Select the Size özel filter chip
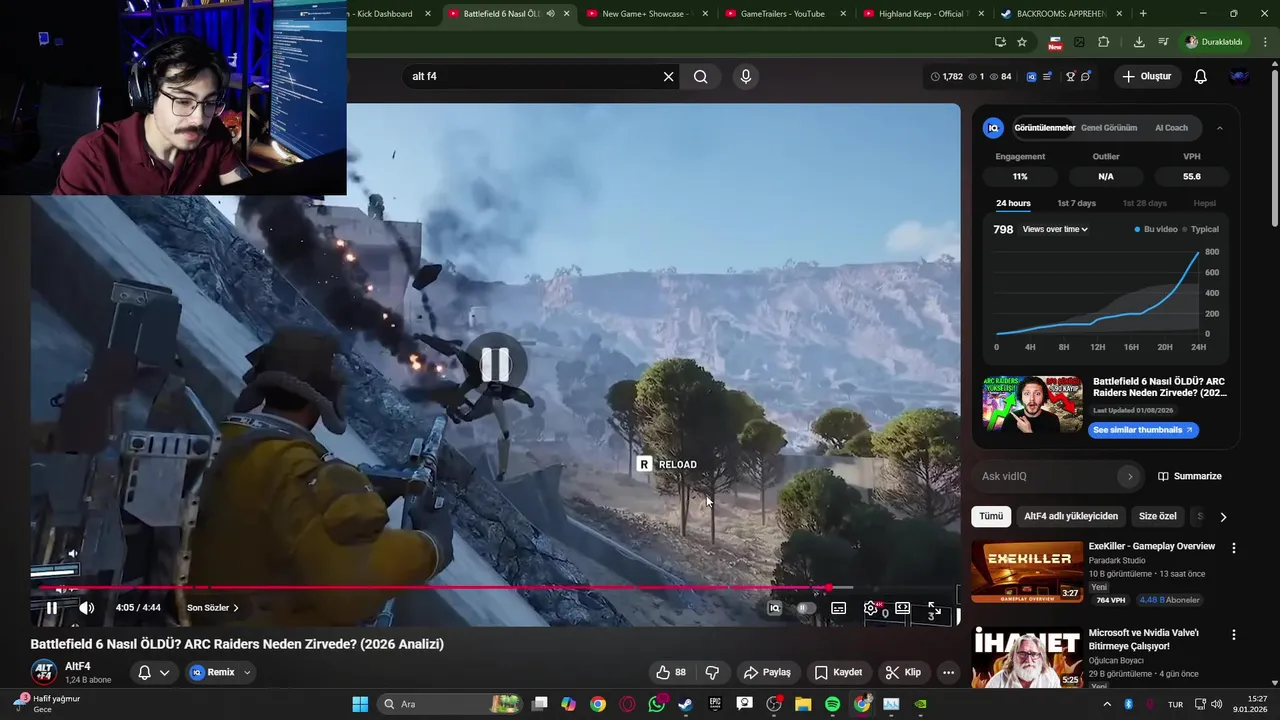 point(1158,516)
